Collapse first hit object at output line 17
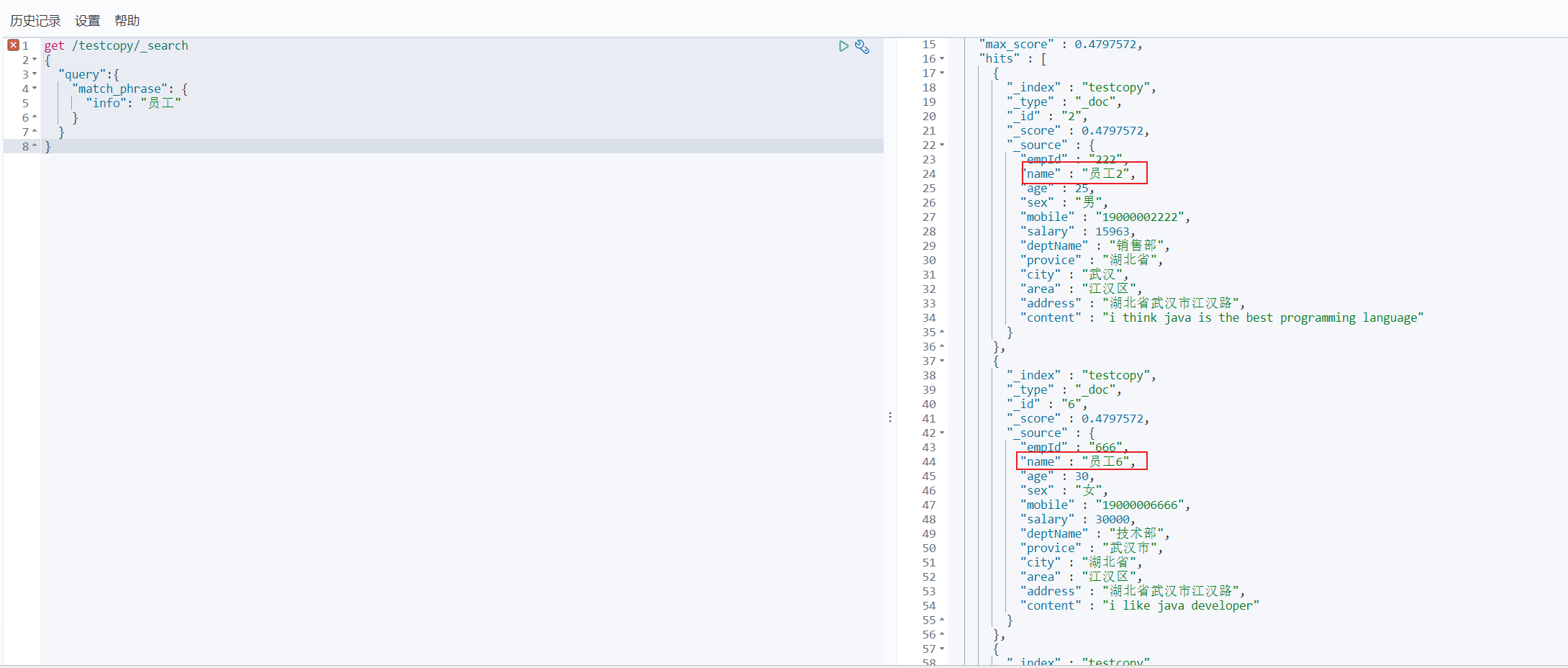Viewport: 1568px width, 668px height. click(x=942, y=73)
